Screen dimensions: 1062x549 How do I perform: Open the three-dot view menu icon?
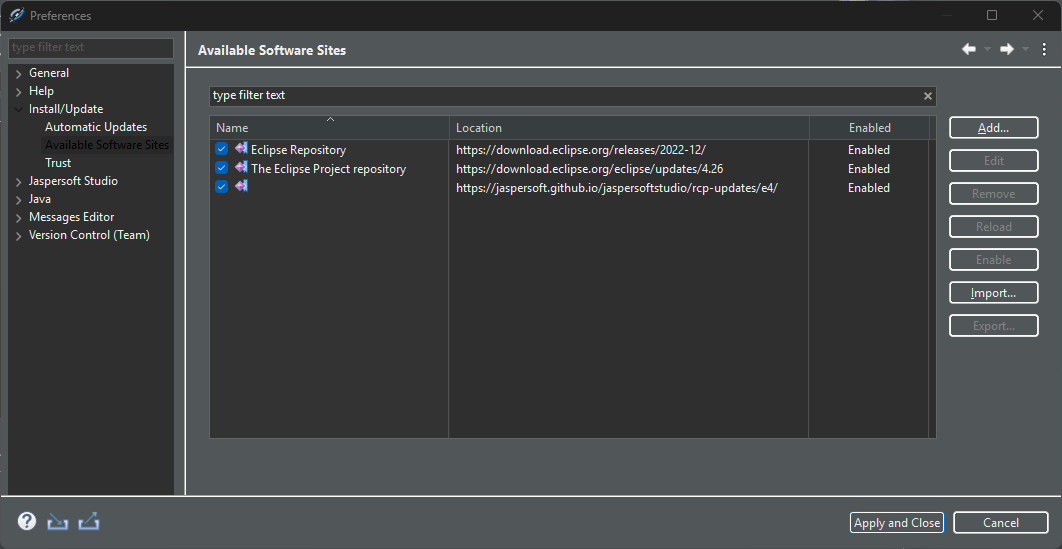pos(1044,49)
